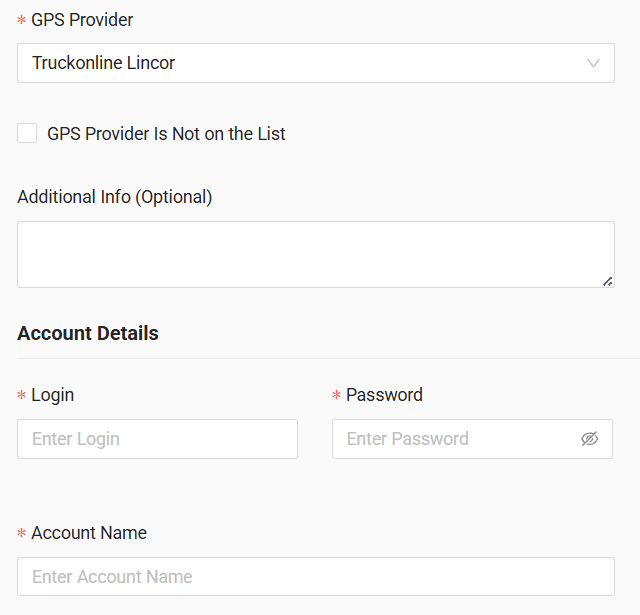Click the Additional Info (Optional) label
The width and height of the screenshot is (640, 615).
click(x=115, y=197)
